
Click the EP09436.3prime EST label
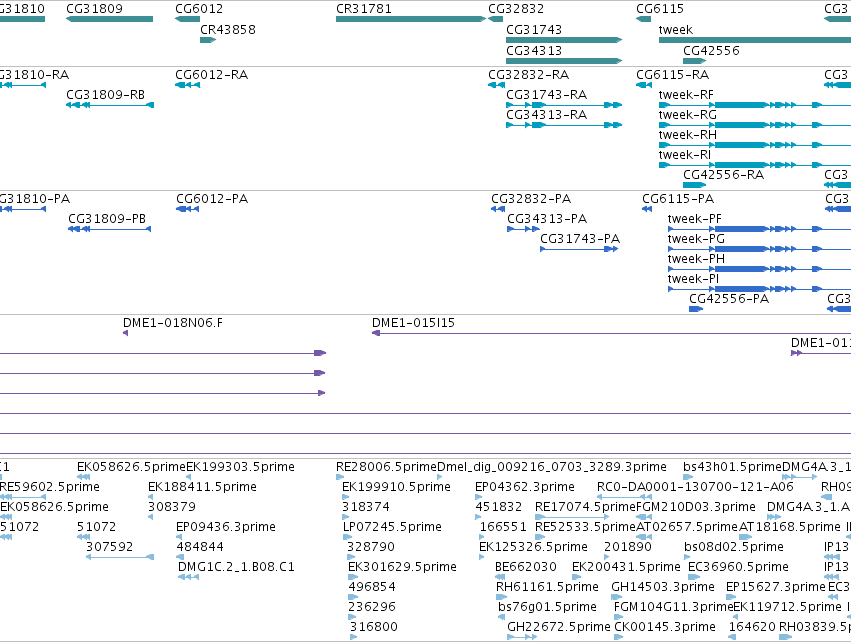pos(225,527)
